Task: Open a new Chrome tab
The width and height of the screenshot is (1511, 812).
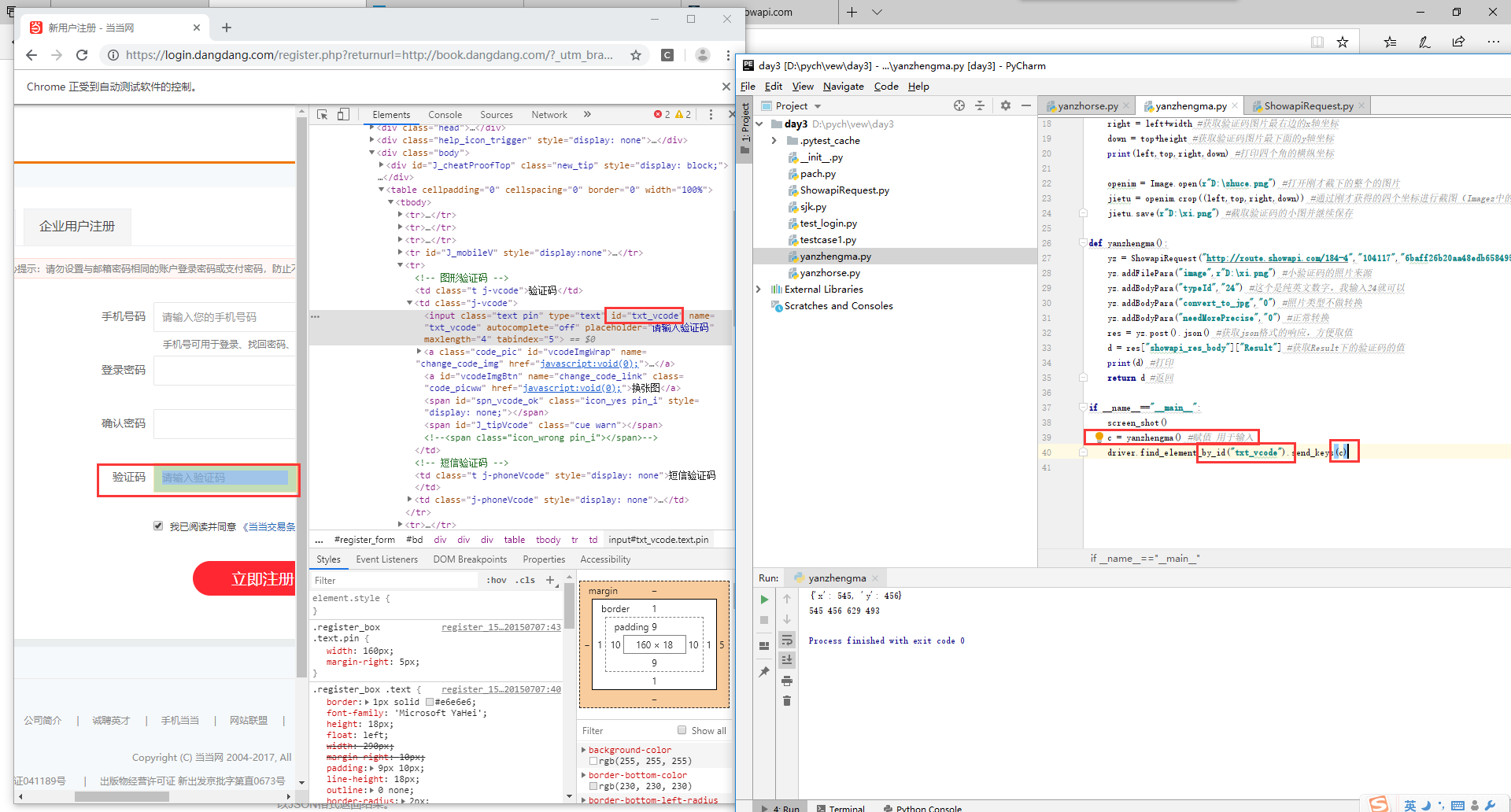Action: click(x=227, y=28)
